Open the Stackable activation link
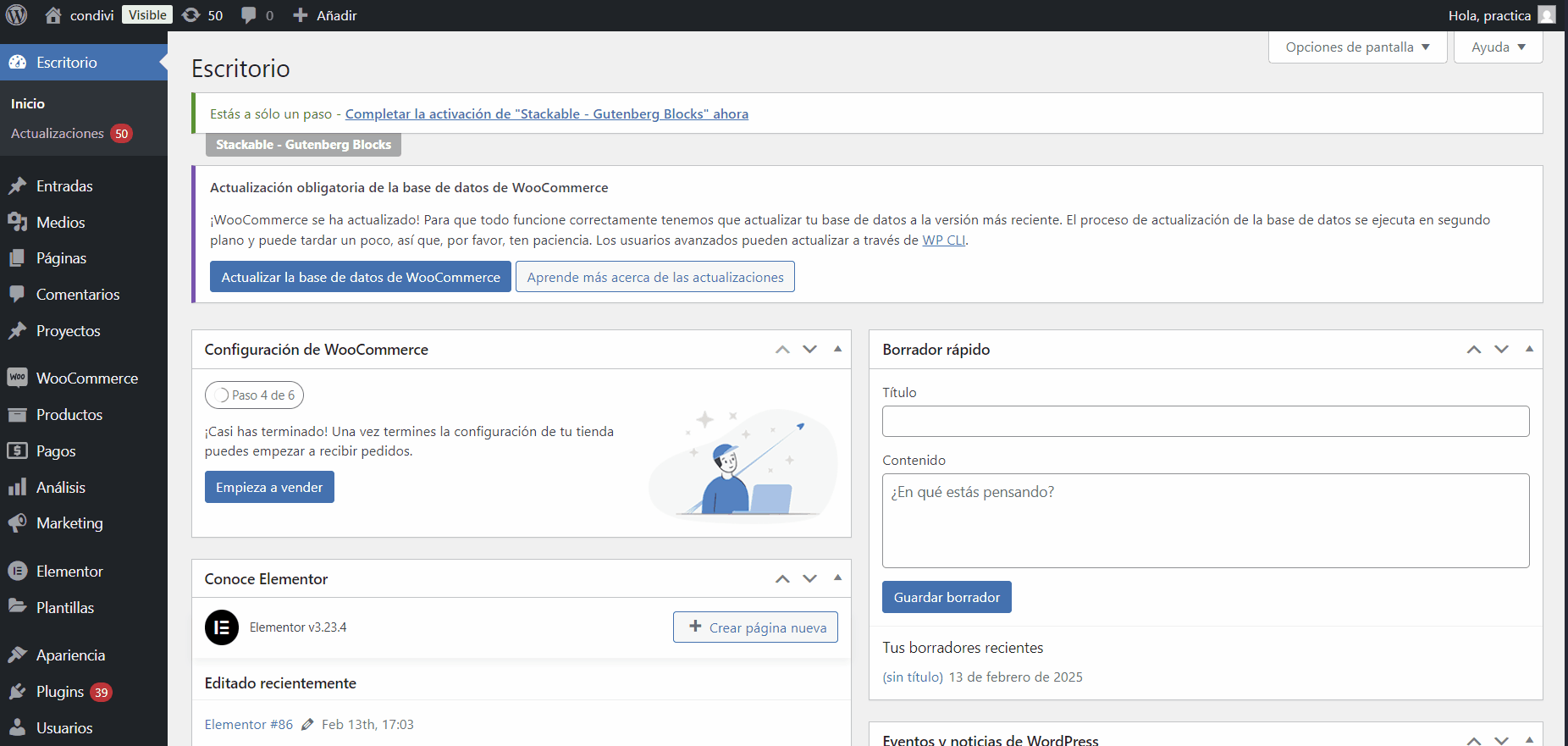This screenshot has height=746, width=1568. 546,113
